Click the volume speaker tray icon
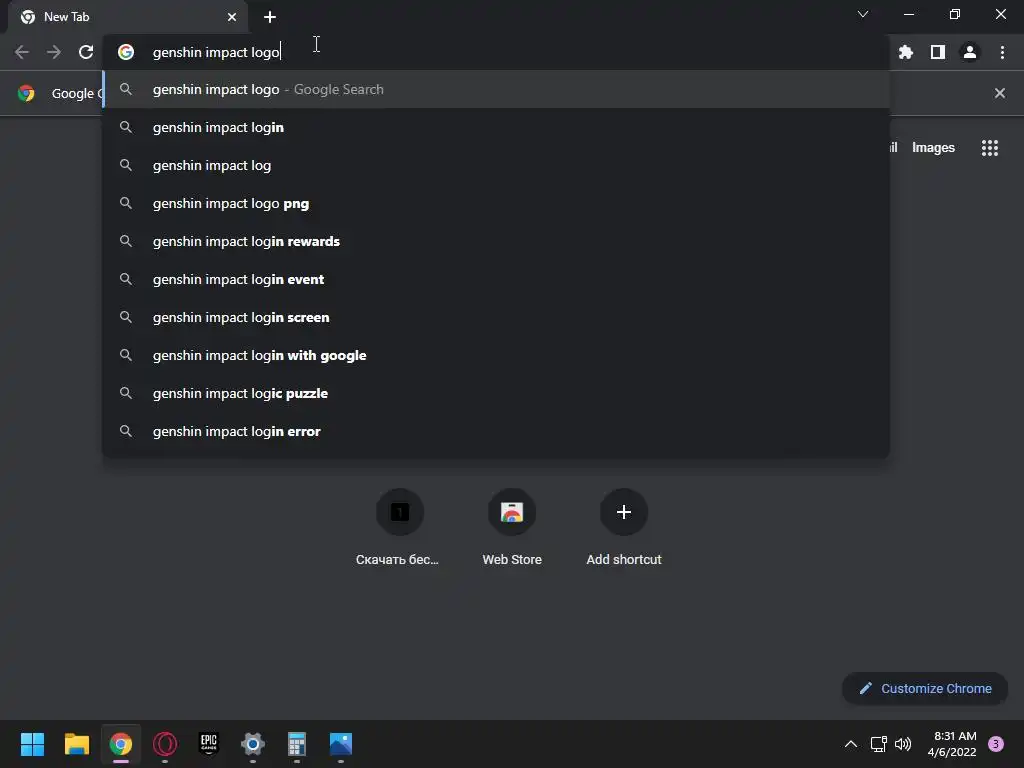1024x768 pixels. click(x=903, y=744)
